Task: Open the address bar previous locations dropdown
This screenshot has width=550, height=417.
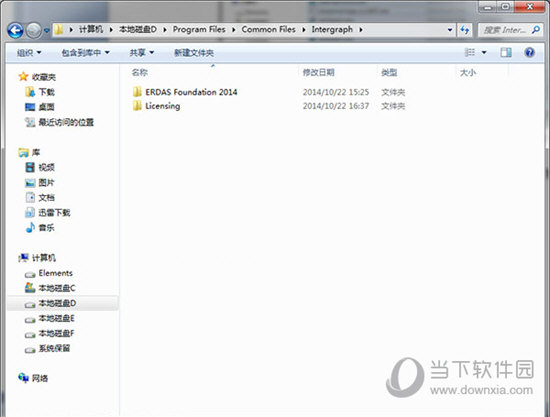Action: tap(450, 30)
